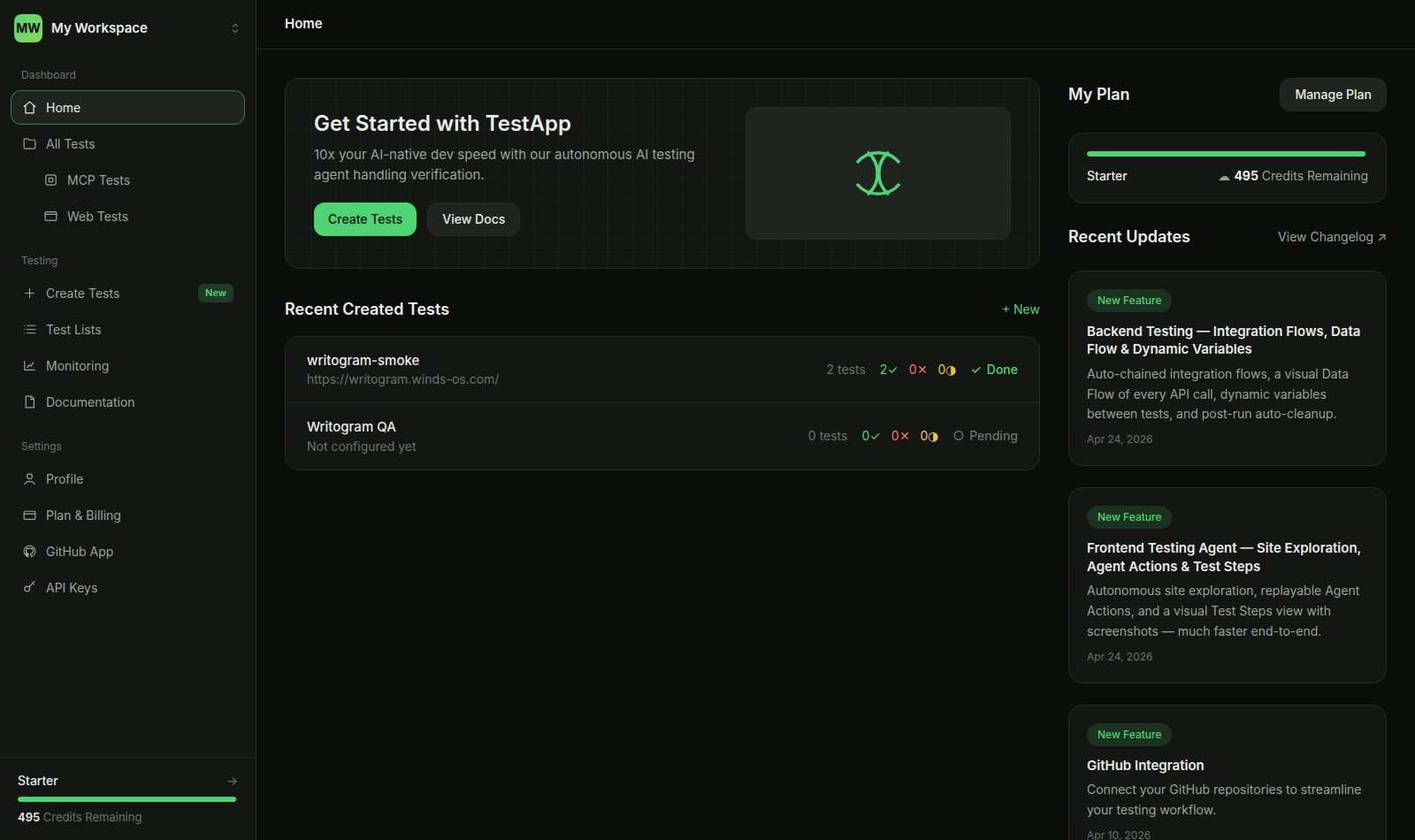1415x840 pixels.
Task: Open Frontend Testing Agent update card title
Action: (x=1223, y=557)
